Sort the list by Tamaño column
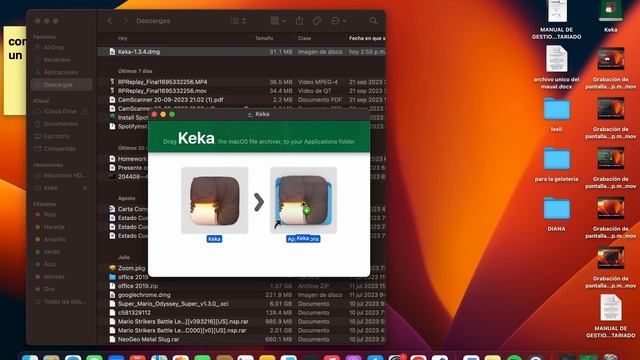Screen dimensions: 640x360 (264, 38)
